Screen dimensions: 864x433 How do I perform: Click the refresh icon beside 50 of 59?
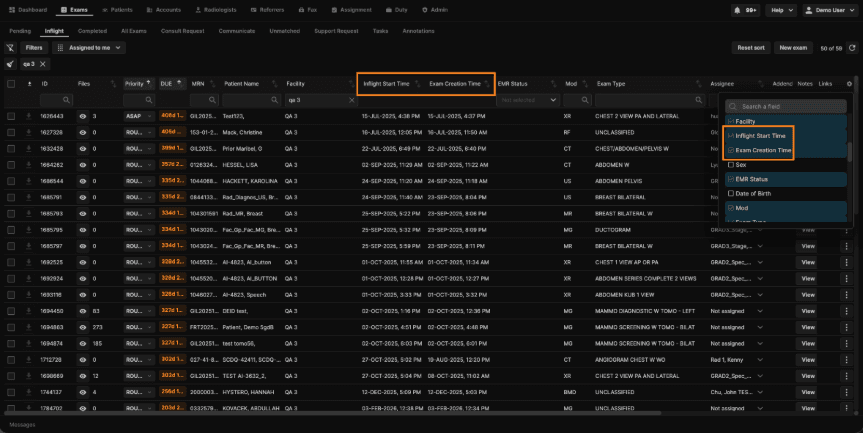[852, 48]
